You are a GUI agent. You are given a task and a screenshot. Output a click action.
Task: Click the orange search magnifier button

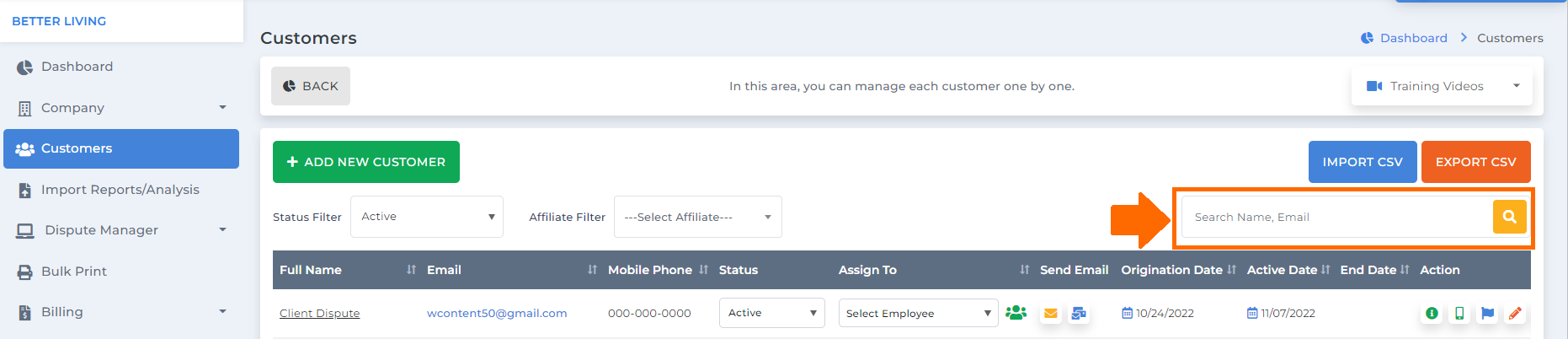[x=1509, y=217]
